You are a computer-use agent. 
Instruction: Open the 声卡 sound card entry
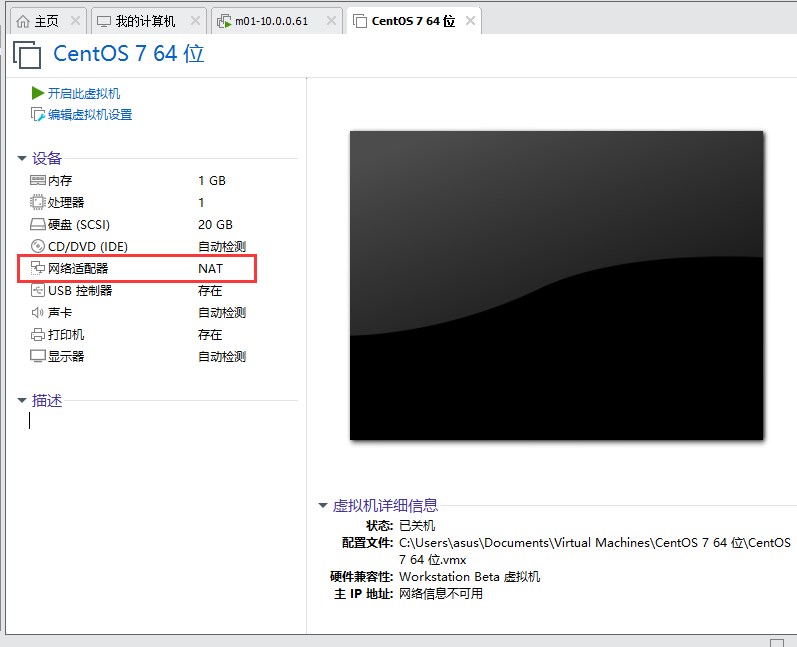pos(60,313)
